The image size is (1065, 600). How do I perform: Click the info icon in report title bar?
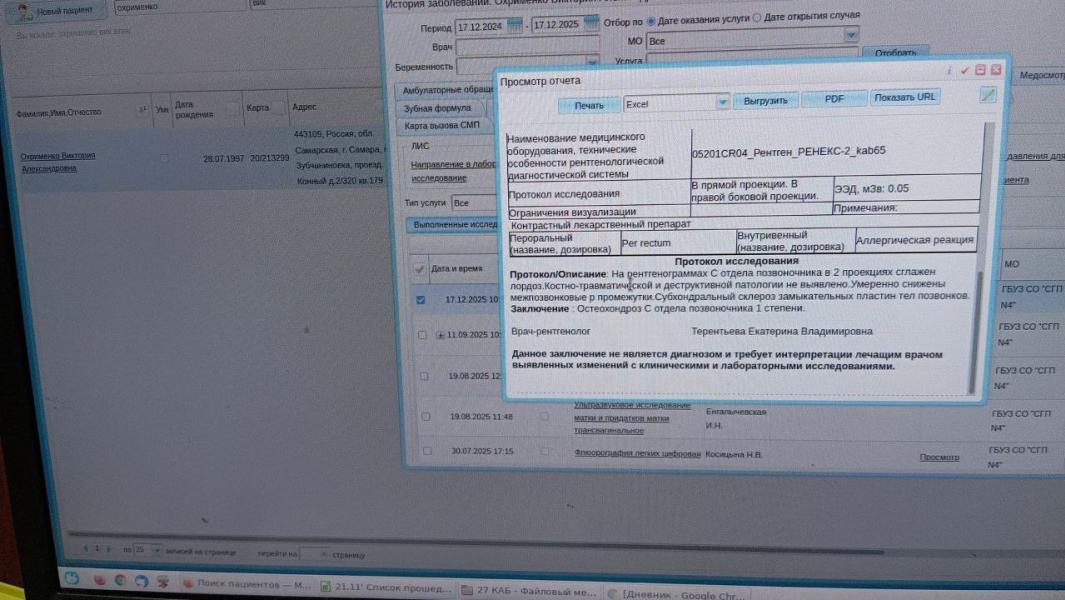pyautogui.click(x=949, y=70)
